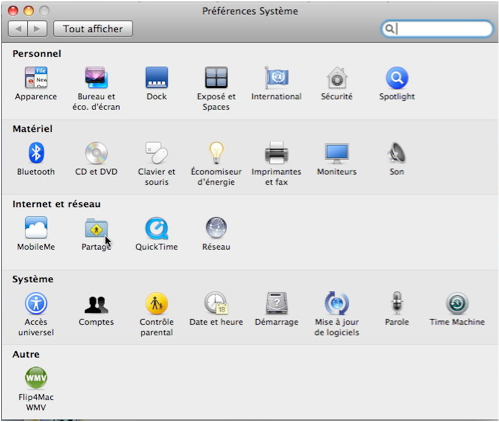Go back with the left arrow button

pyautogui.click(x=18, y=29)
